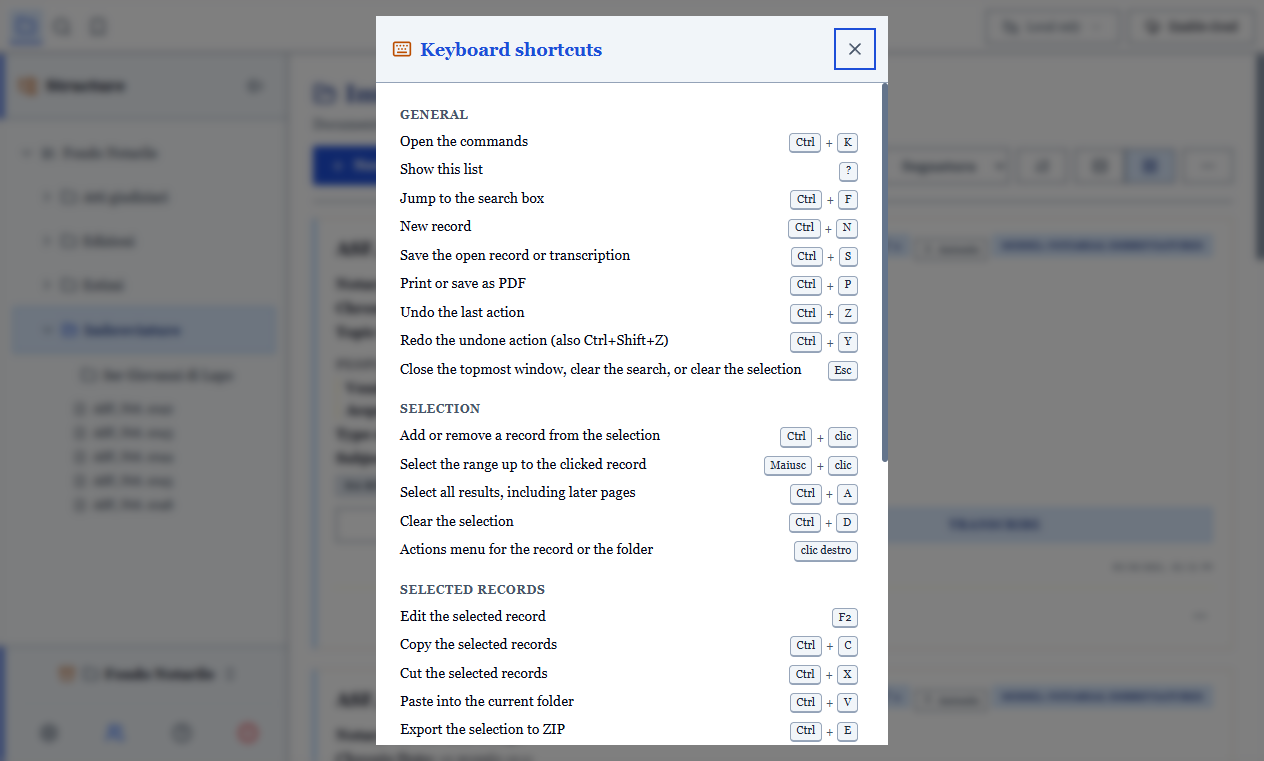Click the X key cap for cut

(848, 675)
